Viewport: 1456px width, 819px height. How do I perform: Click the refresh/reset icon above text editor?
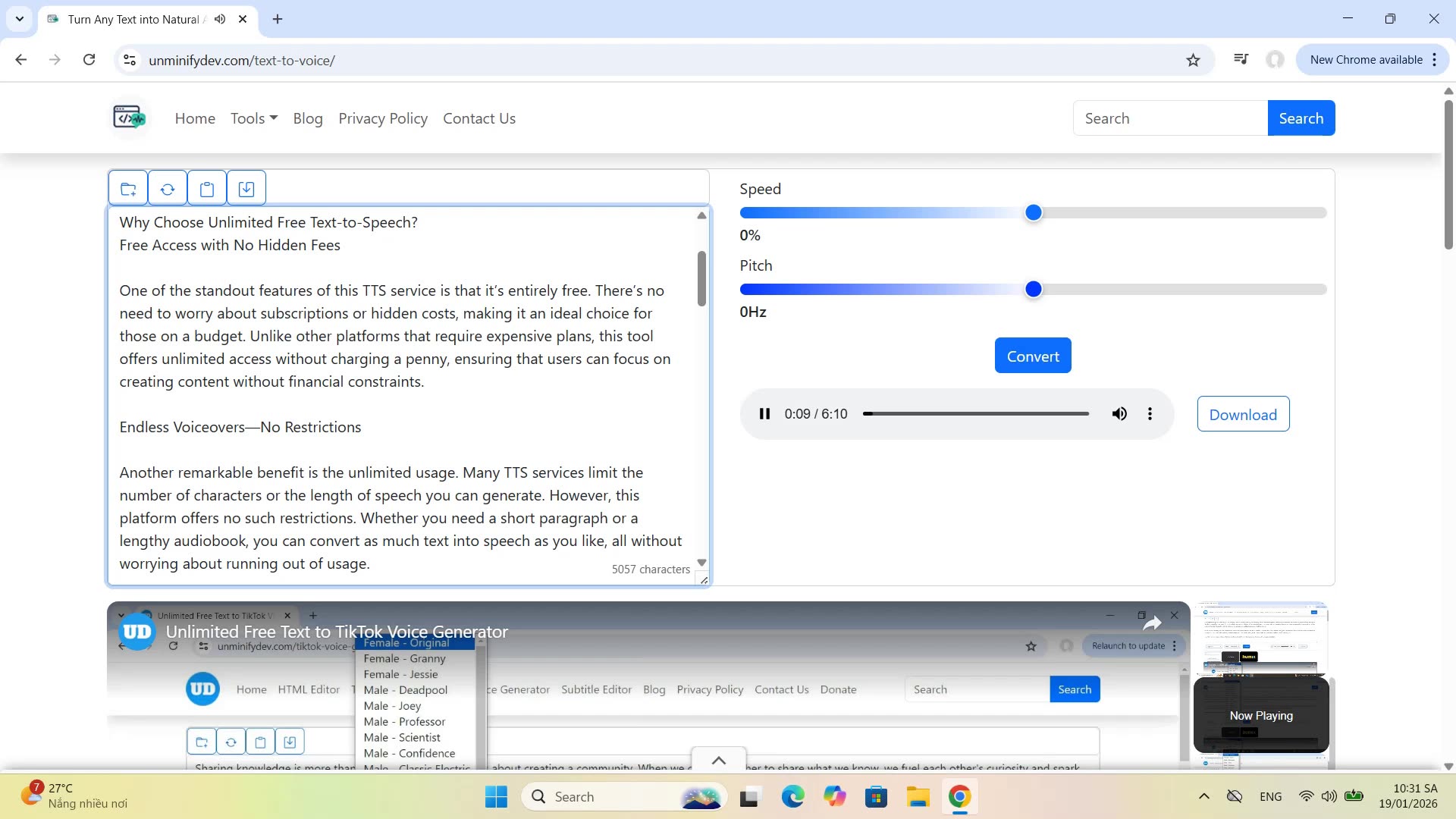[168, 189]
